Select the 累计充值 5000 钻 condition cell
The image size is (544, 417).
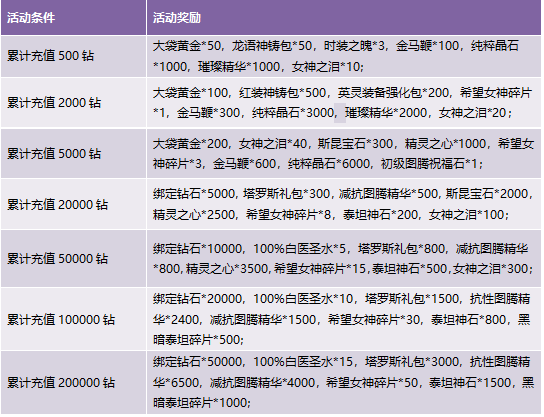click(73, 153)
